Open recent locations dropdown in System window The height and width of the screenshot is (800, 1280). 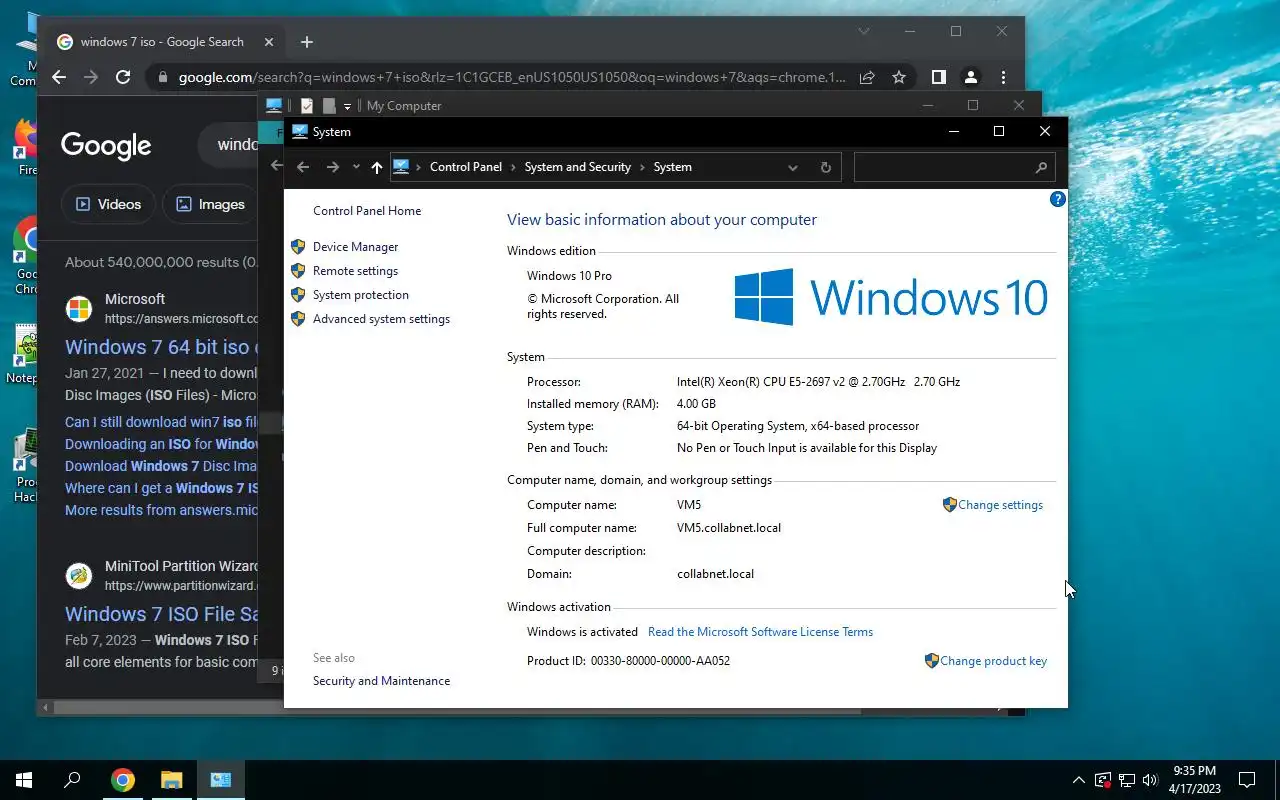point(356,167)
